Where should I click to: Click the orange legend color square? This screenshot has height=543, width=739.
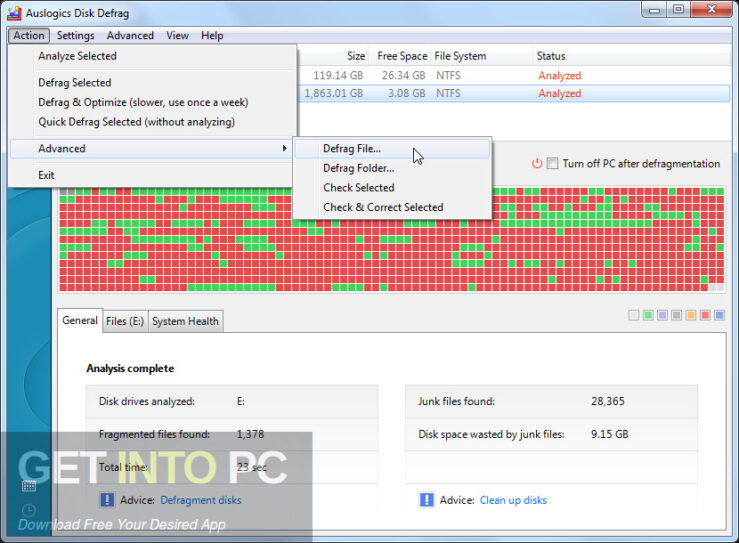click(691, 315)
